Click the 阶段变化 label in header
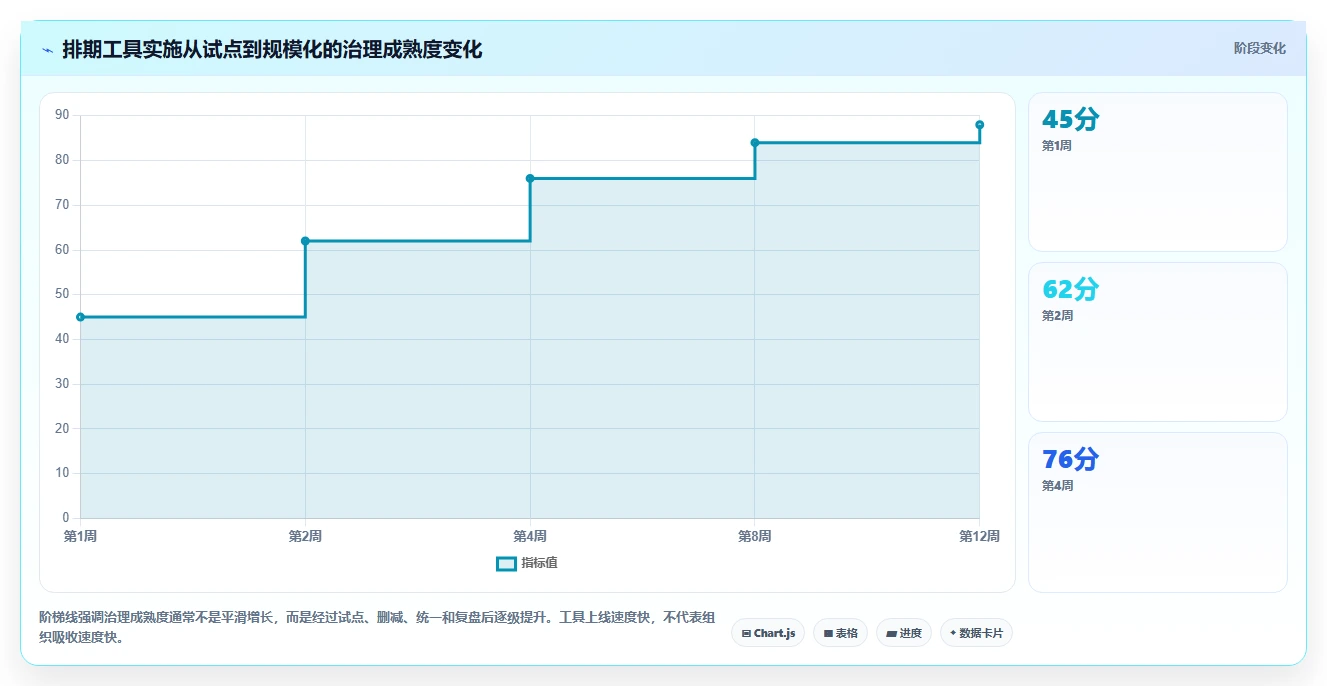Screen dimensions: 1327x686 (x=1259, y=48)
